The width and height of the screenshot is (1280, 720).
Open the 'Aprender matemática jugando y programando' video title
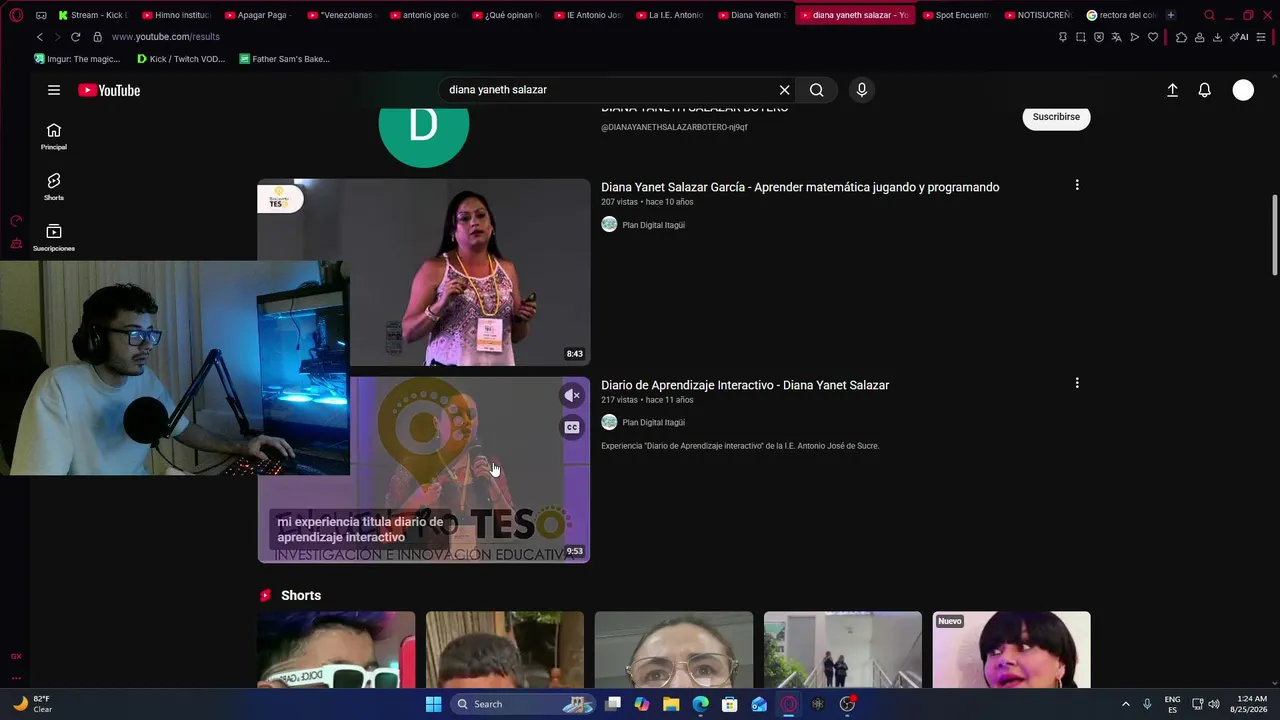click(800, 187)
